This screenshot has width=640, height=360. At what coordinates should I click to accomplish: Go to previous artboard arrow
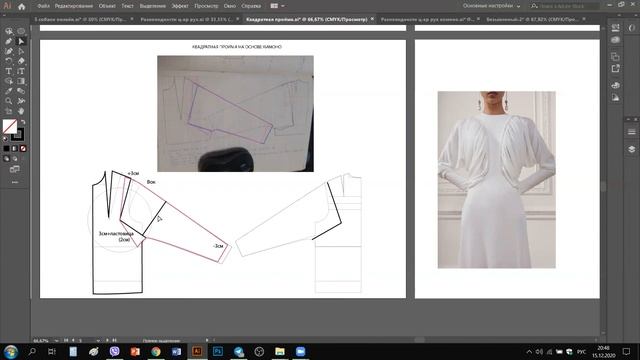pyautogui.click(x=73, y=340)
